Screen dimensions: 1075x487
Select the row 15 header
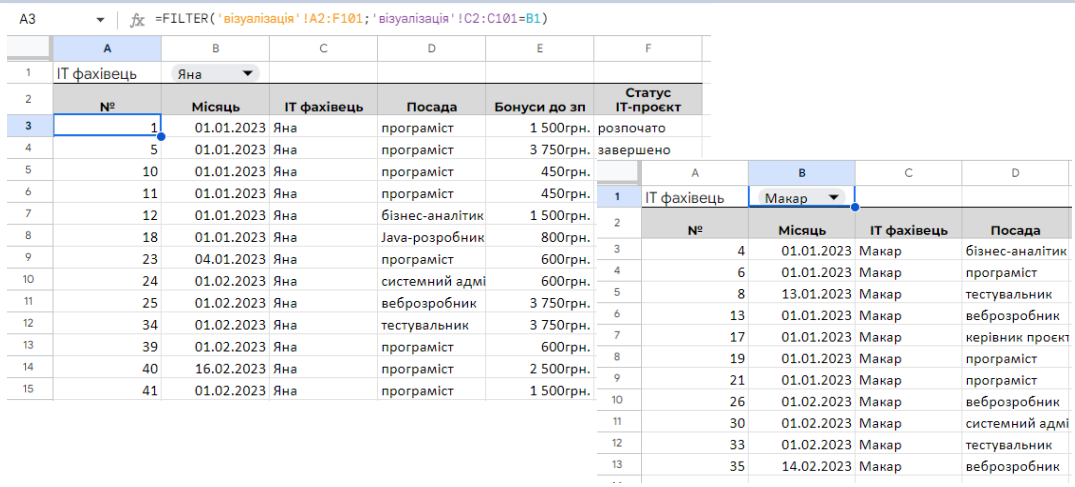coord(28,389)
